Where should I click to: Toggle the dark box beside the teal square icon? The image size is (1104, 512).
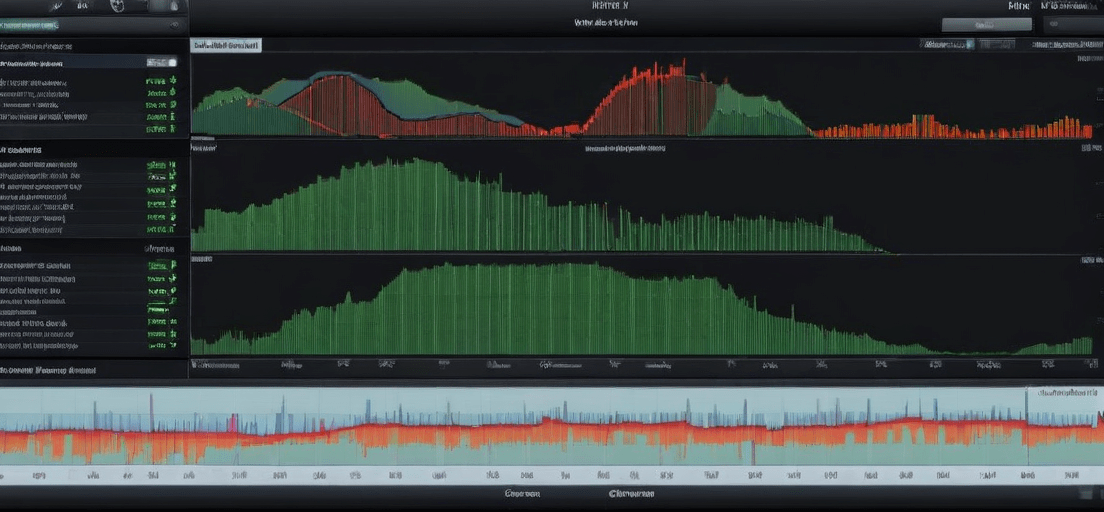tap(997, 44)
